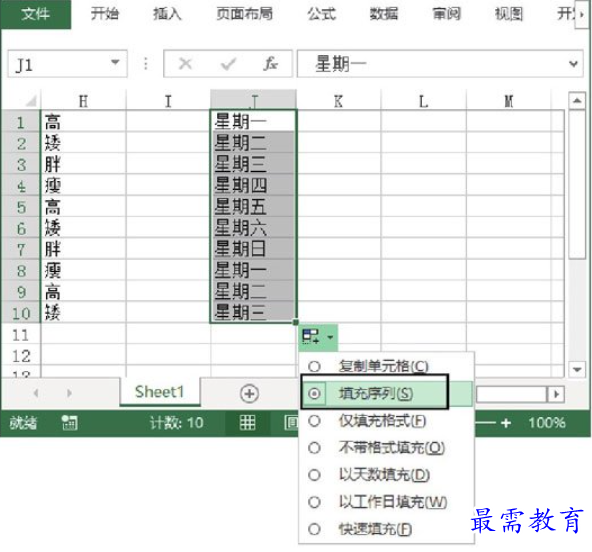Select row 1 header
Screen dimensions: 592x552
(x=21, y=122)
